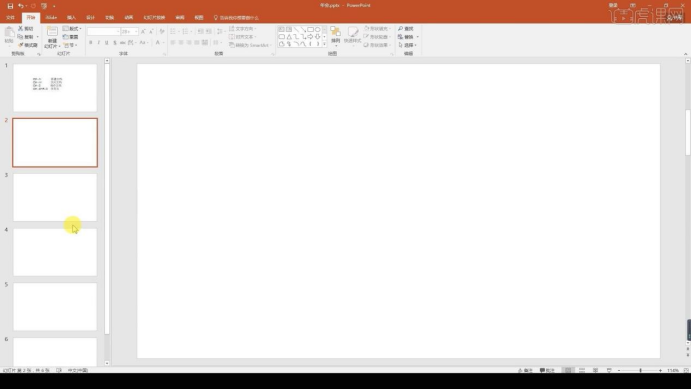Click the Find magnifier icon
Screen dimensions: 691x389
(401, 29)
